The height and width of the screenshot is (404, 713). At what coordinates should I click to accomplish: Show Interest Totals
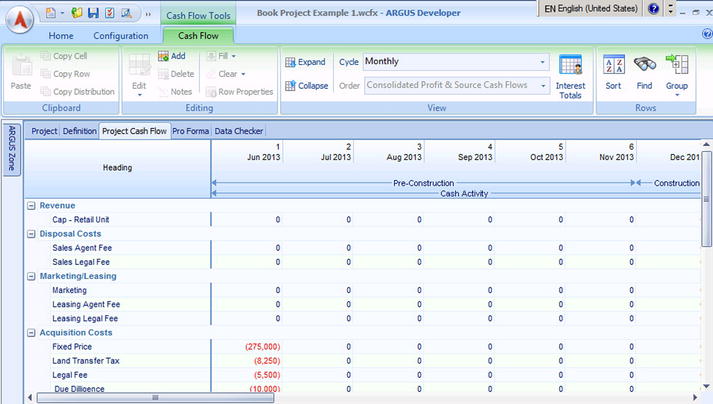pyautogui.click(x=570, y=77)
